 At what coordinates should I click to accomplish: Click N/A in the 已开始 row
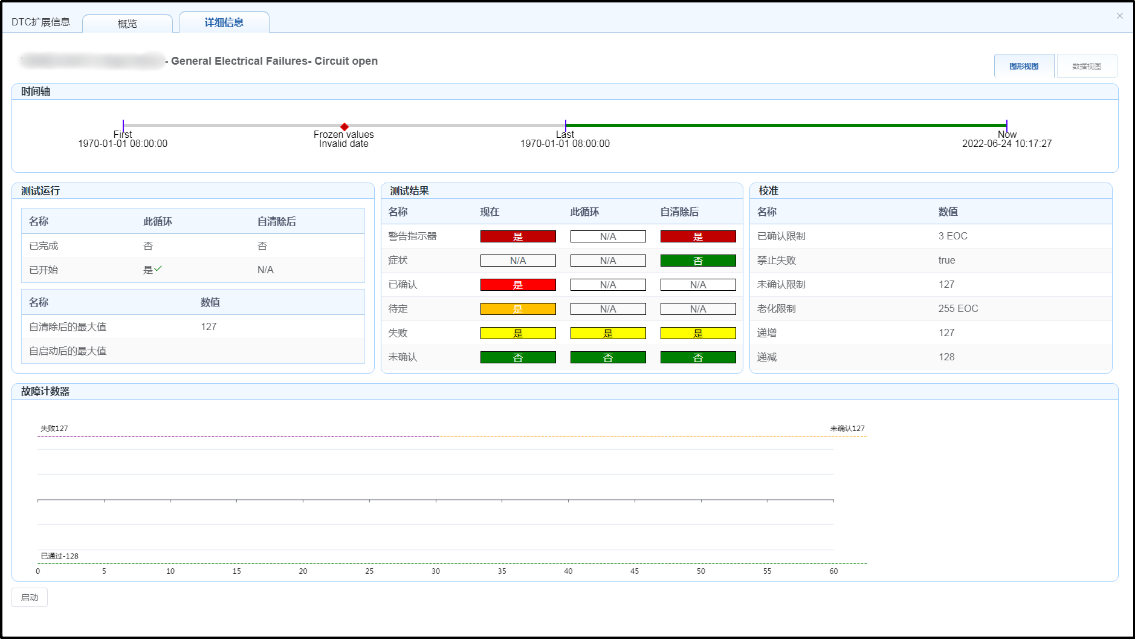(266, 269)
